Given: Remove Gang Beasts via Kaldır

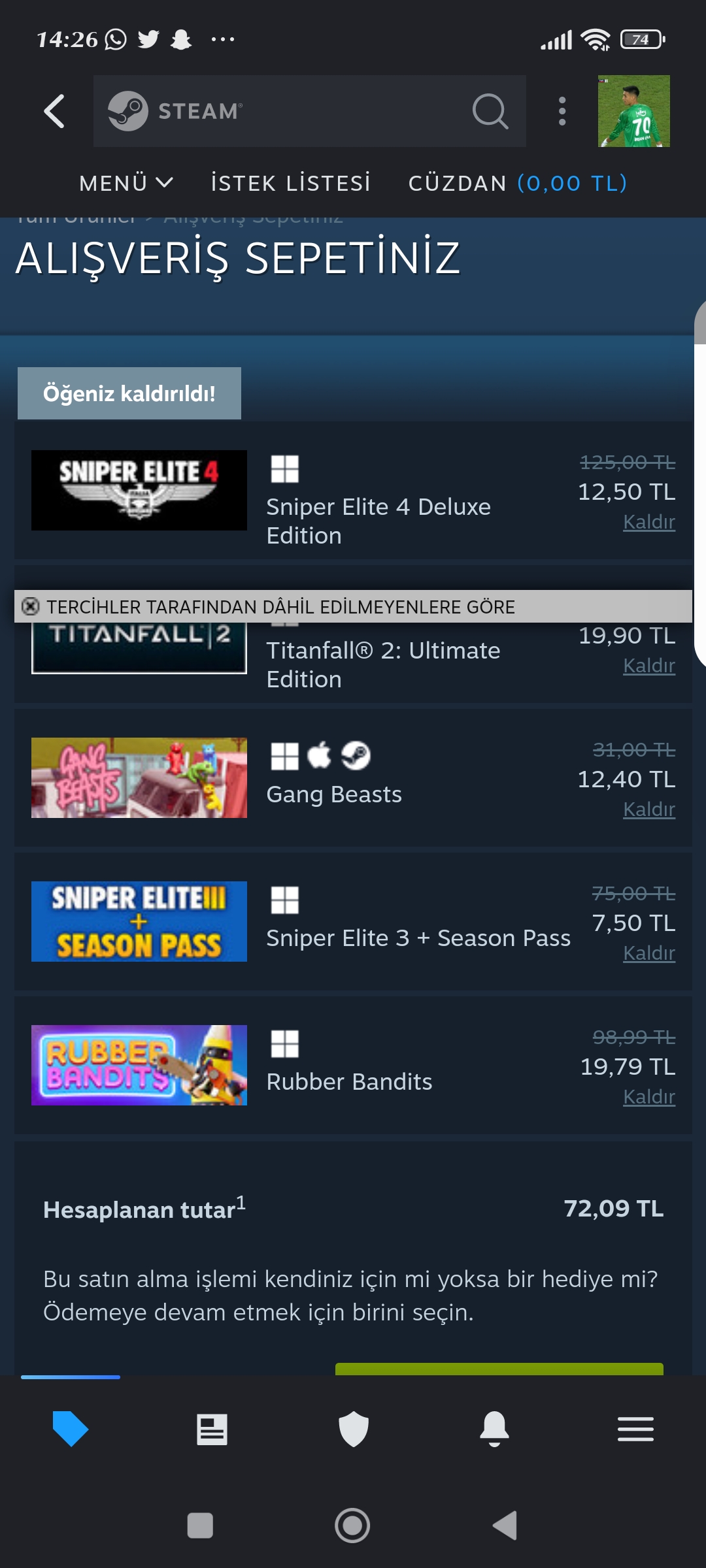Looking at the screenshot, I should coord(648,809).
